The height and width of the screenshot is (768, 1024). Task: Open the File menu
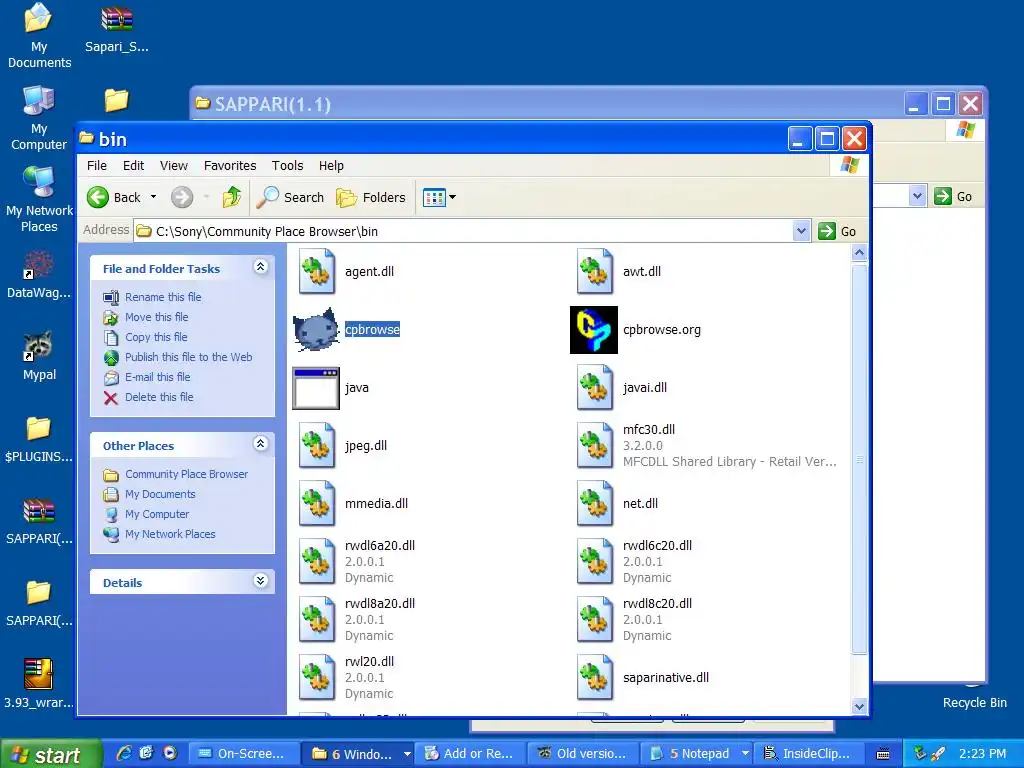tap(97, 166)
